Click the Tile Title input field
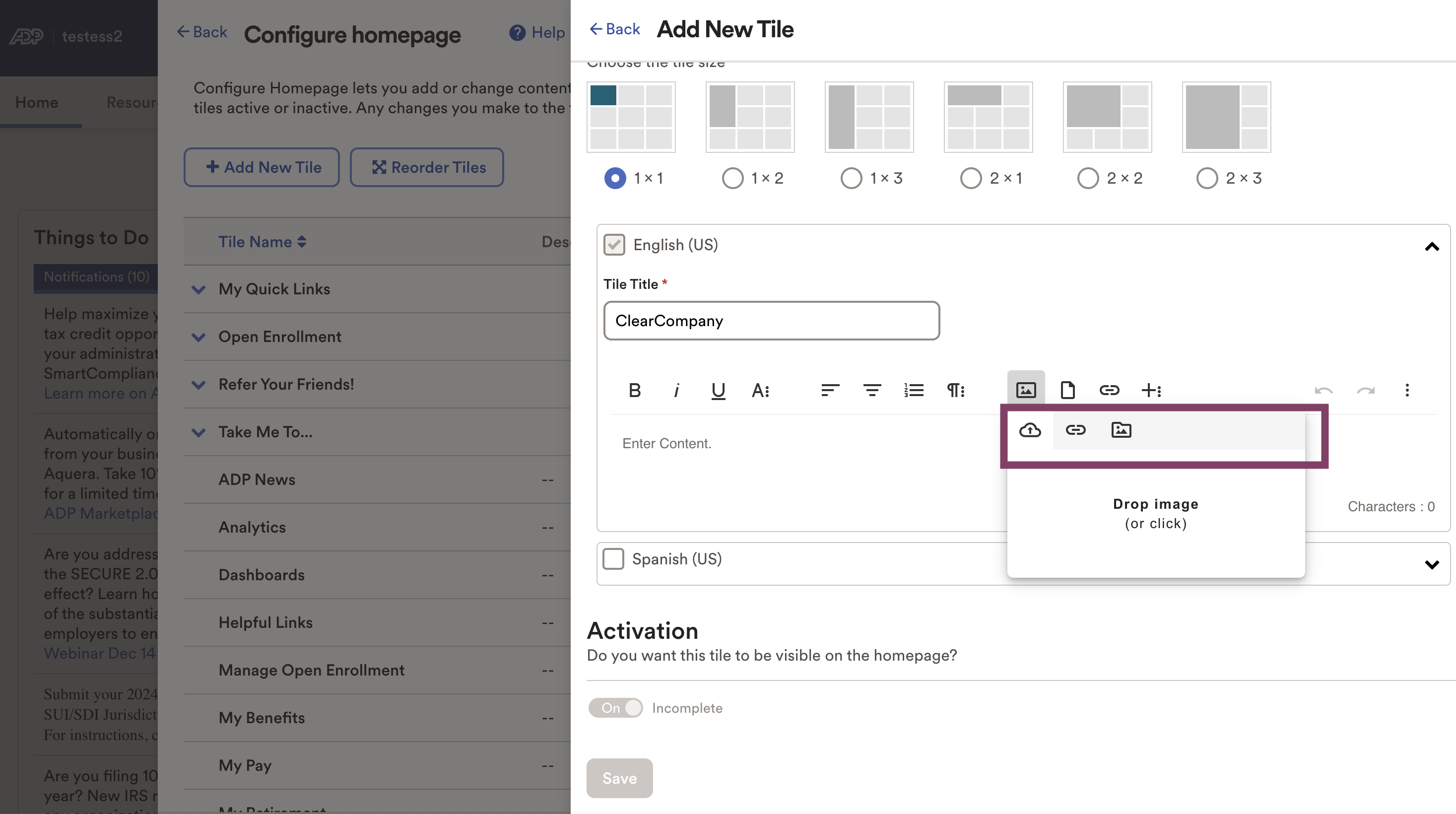The height and width of the screenshot is (814, 1456). (772, 321)
